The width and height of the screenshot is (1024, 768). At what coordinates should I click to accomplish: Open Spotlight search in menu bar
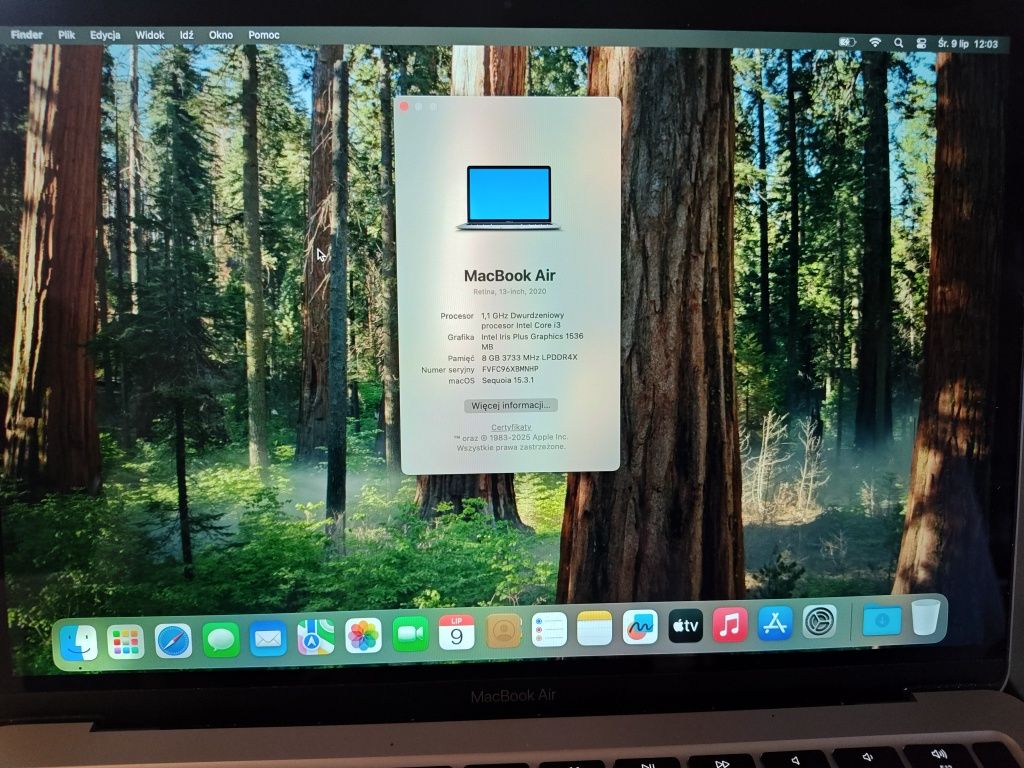[899, 43]
